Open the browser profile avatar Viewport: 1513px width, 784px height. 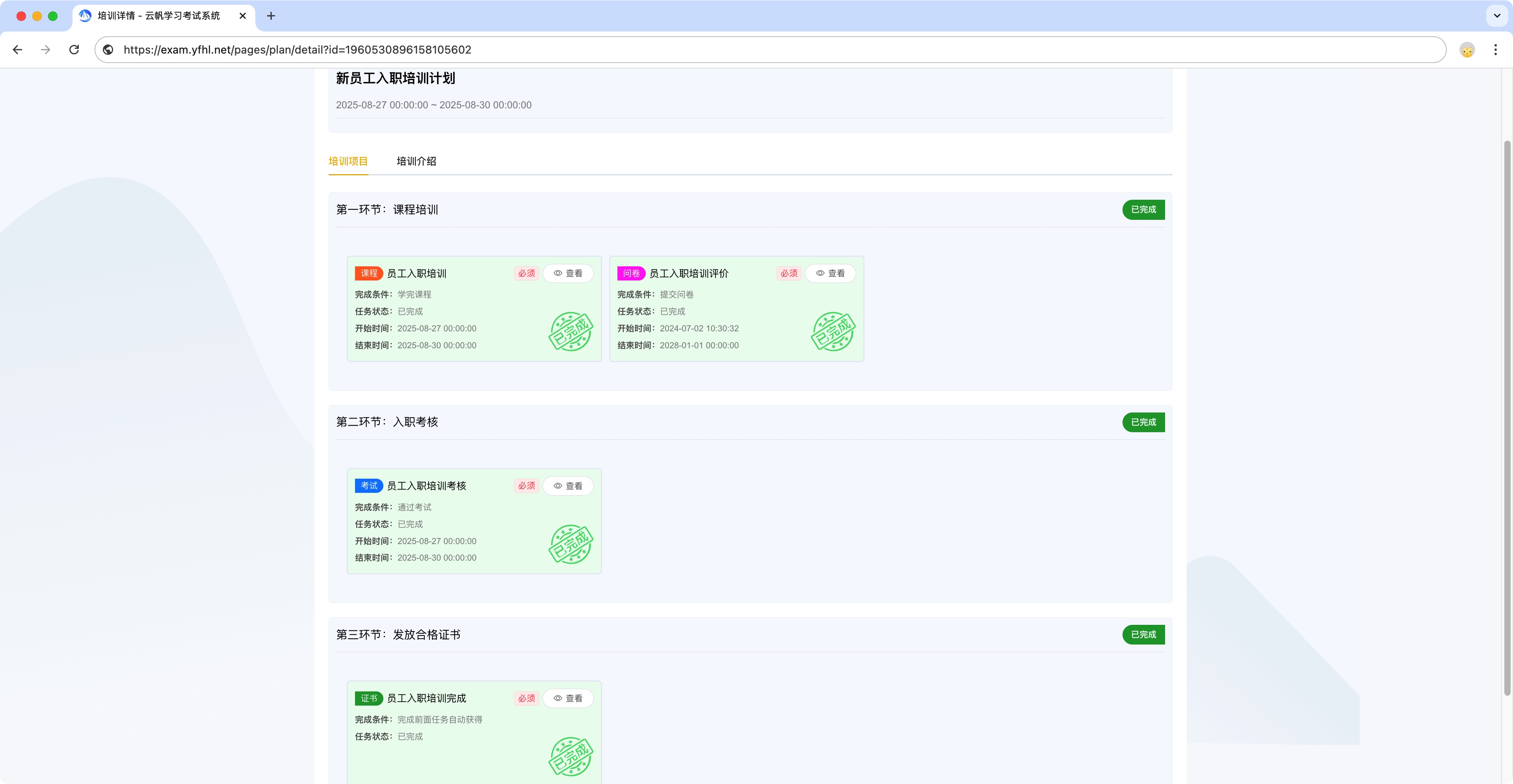pyautogui.click(x=1467, y=50)
